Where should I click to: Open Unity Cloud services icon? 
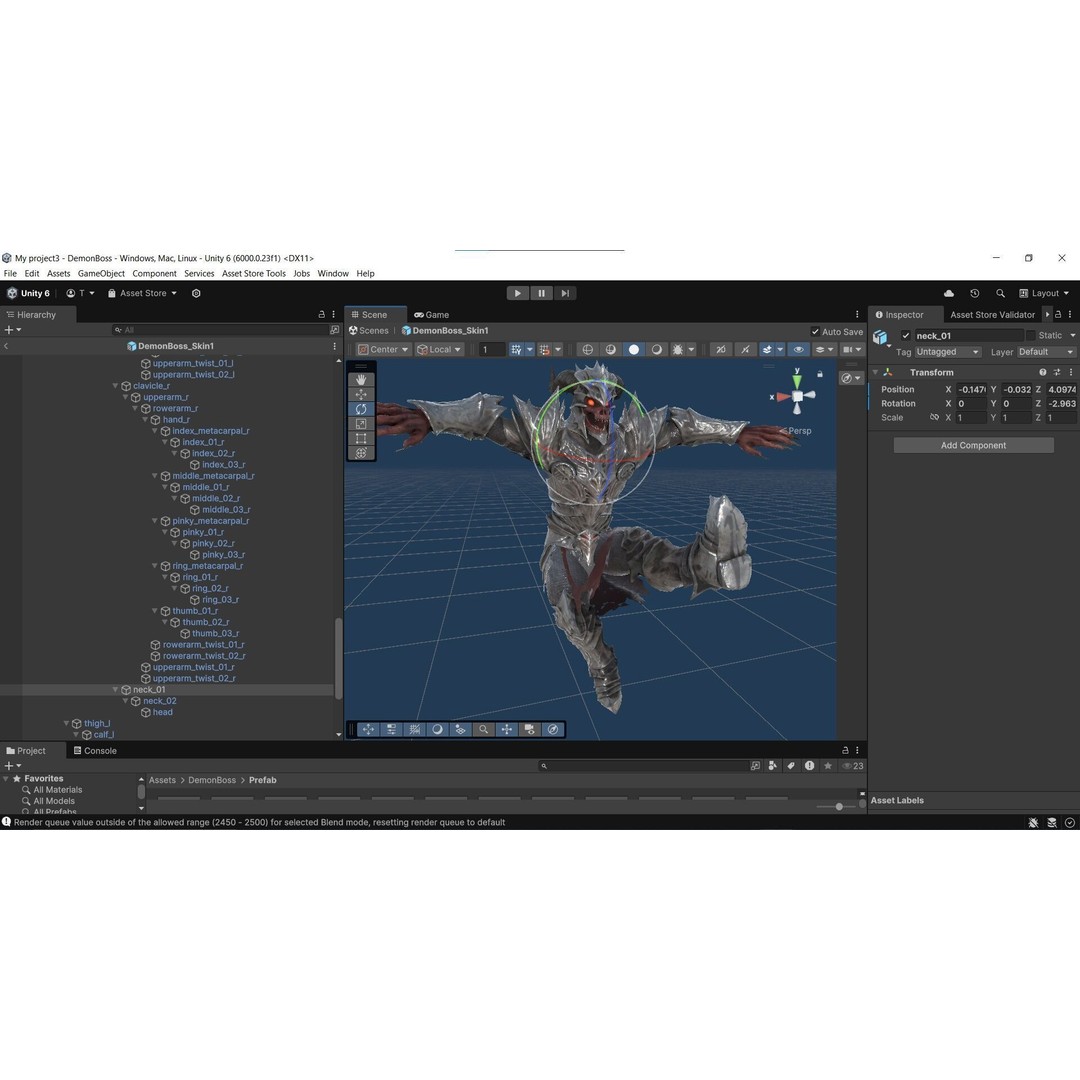[949, 293]
